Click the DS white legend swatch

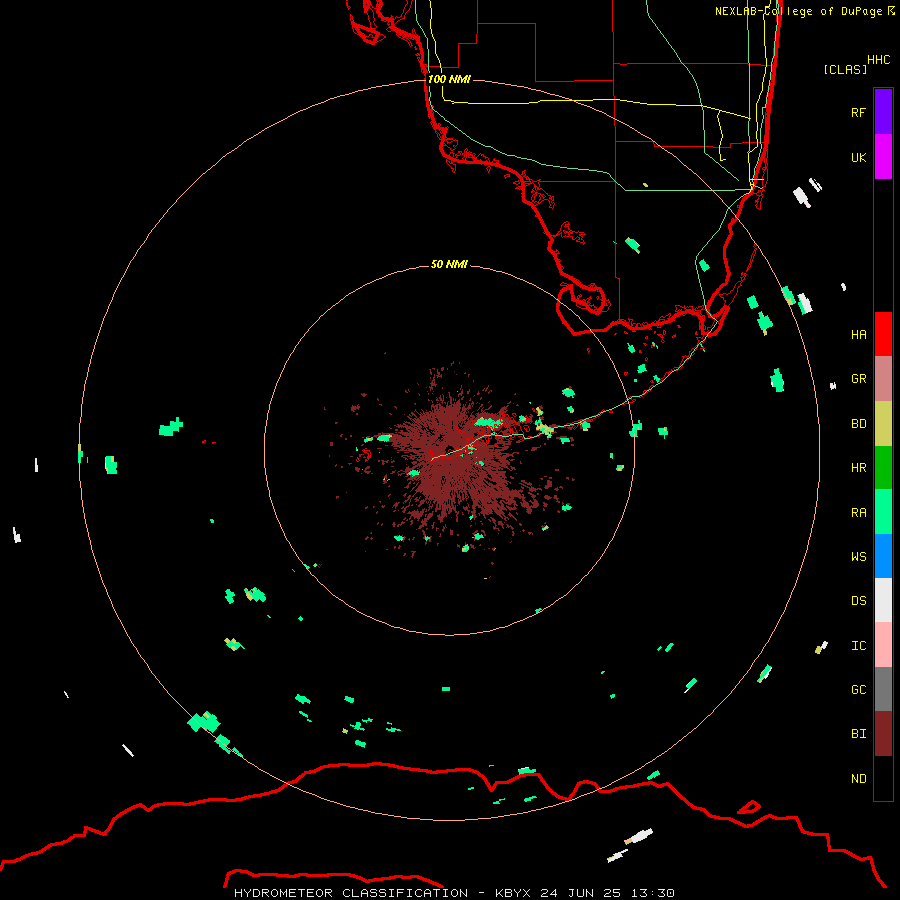click(x=883, y=600)
